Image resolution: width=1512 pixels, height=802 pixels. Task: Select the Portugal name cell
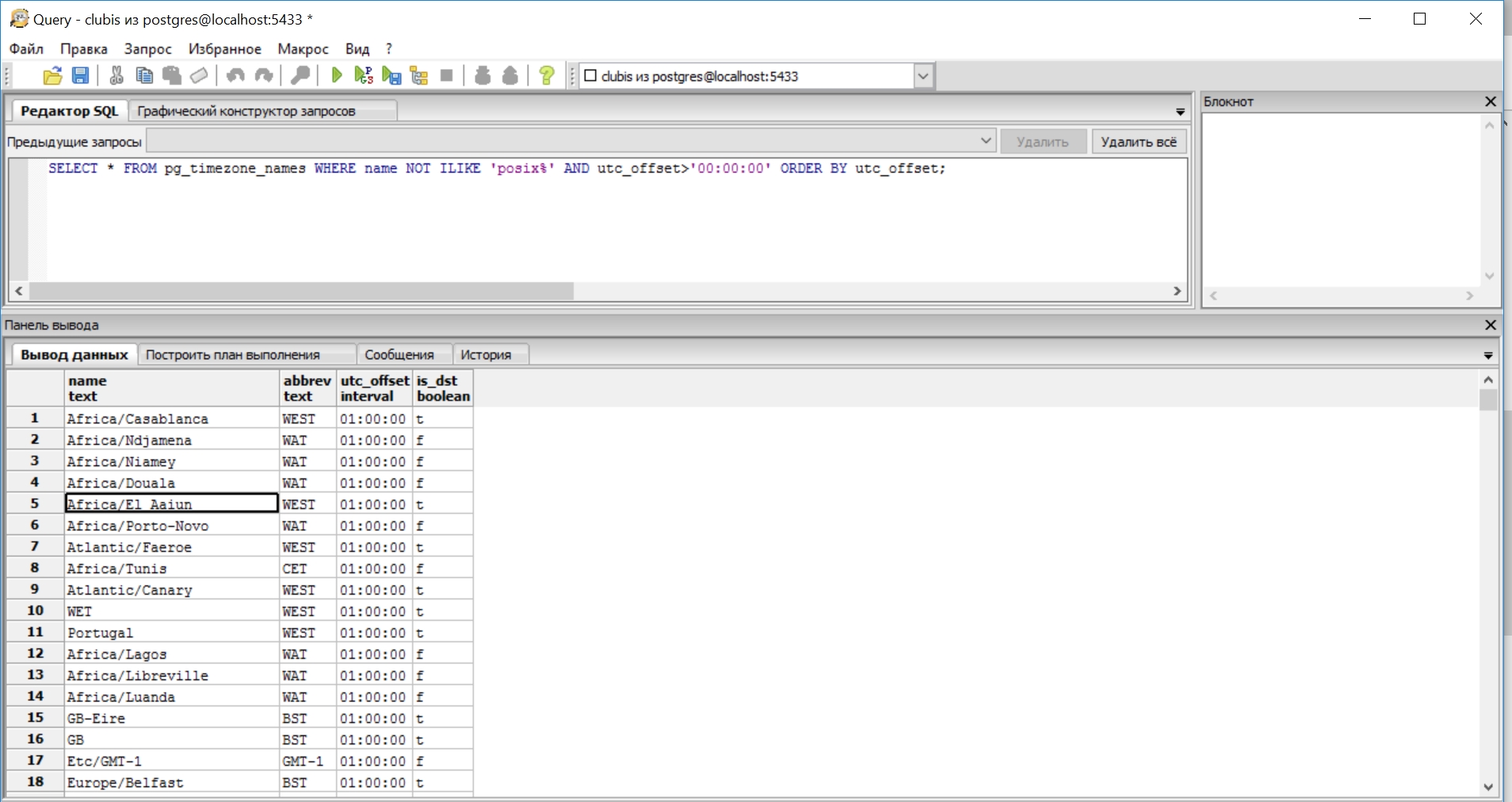172,632
